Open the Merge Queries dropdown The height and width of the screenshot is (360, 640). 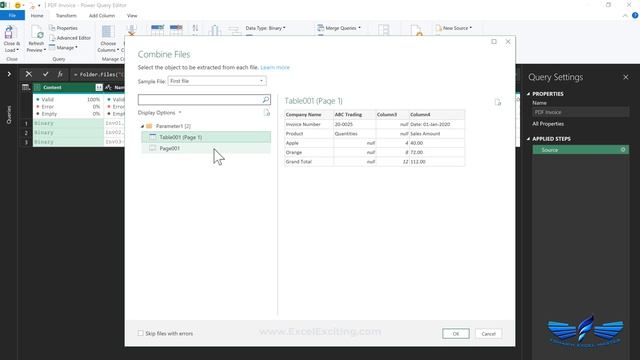click(339, 28)
